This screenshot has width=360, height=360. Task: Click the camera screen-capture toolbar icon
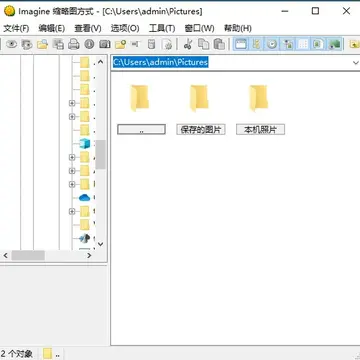(105, 44)
